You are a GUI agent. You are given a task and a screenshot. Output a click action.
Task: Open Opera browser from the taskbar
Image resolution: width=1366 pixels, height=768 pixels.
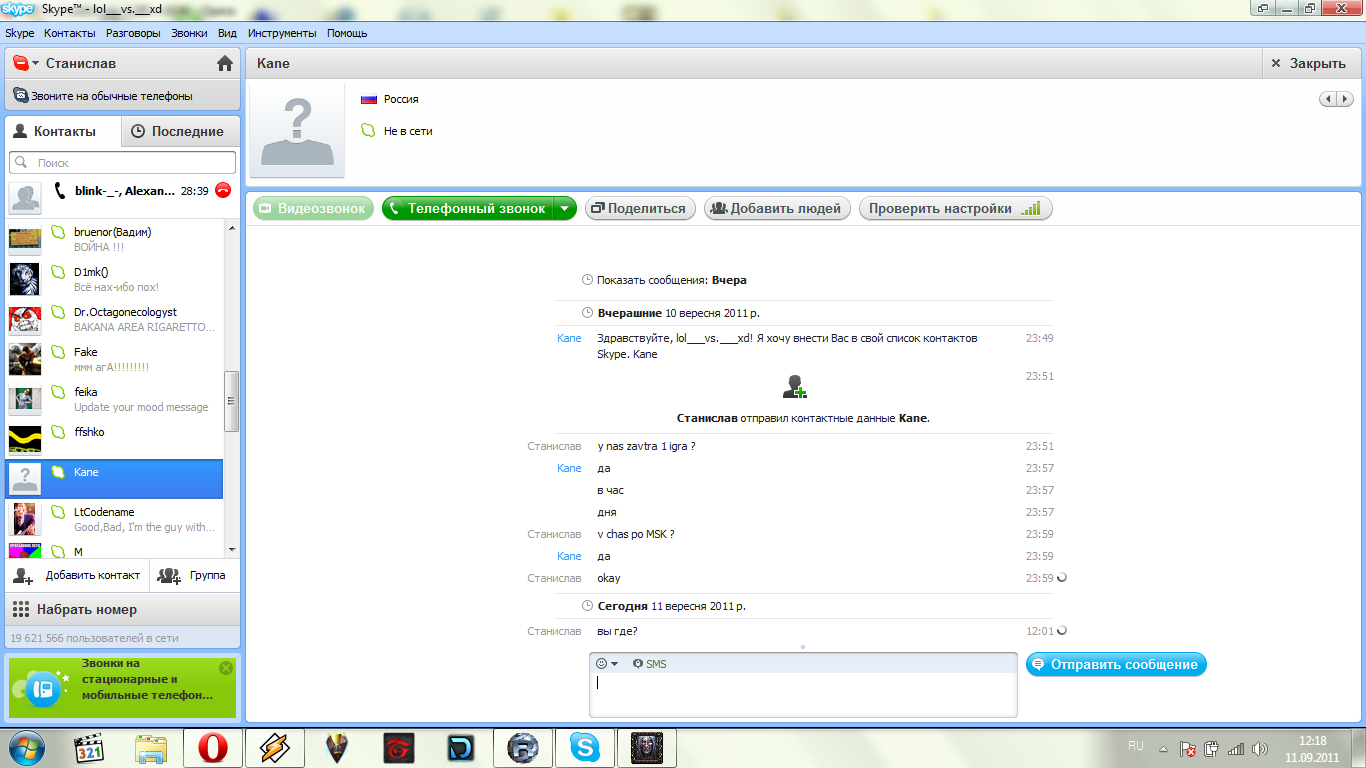click(212, 747)
